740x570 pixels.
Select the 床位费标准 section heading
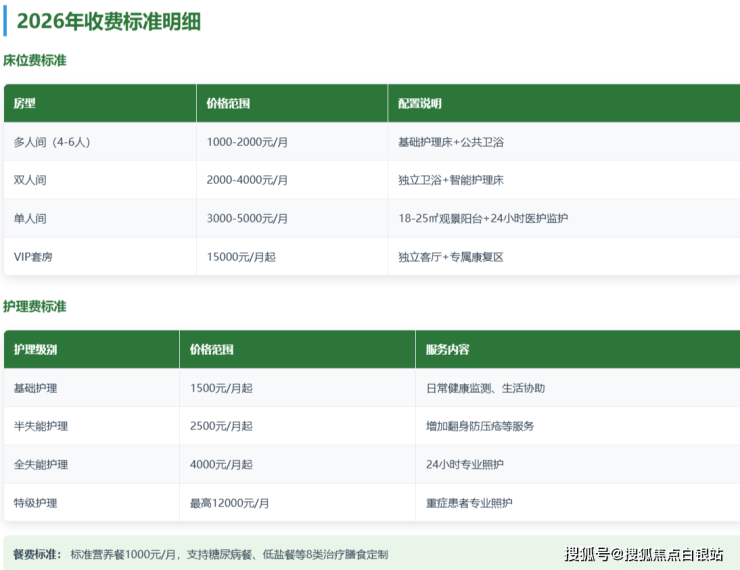pos(35,61)
